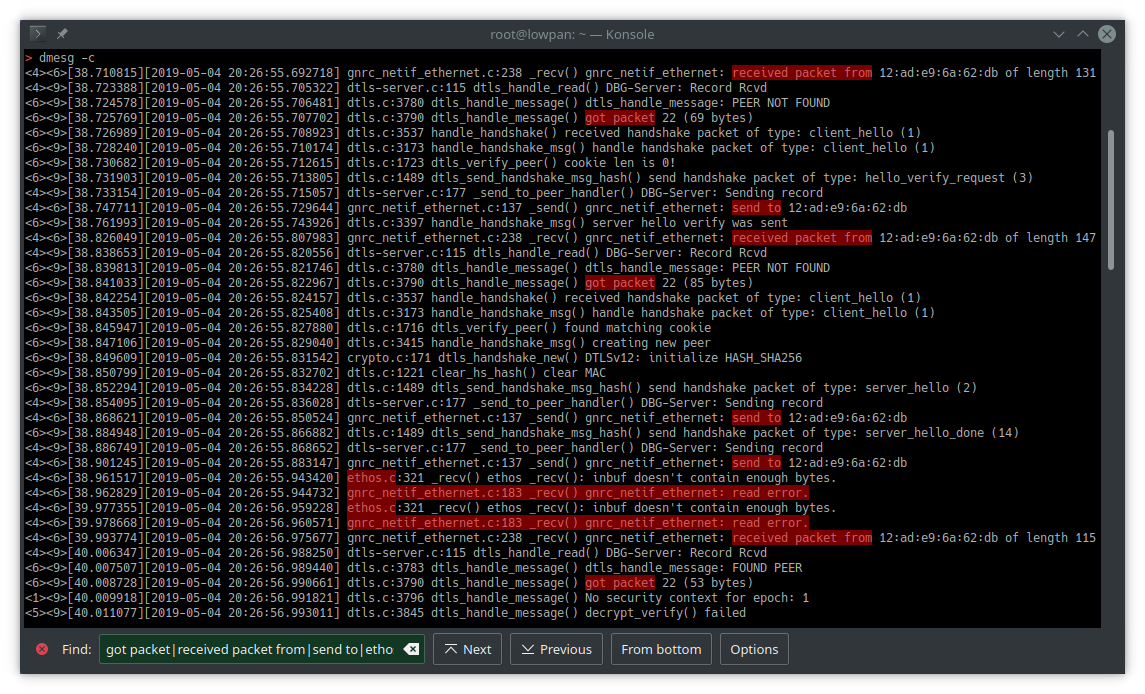This screenshot has height=694, width=1145.
Task: Toggle the pin window icon in title bar
Action: [x=62, y=34]
